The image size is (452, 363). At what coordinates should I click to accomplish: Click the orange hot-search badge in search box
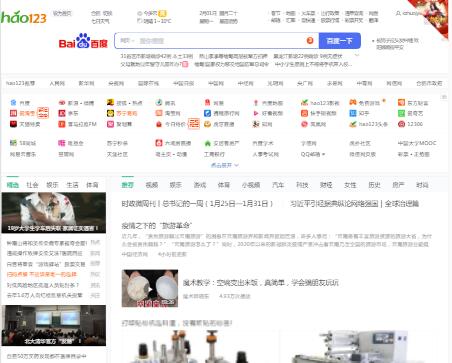310,41
